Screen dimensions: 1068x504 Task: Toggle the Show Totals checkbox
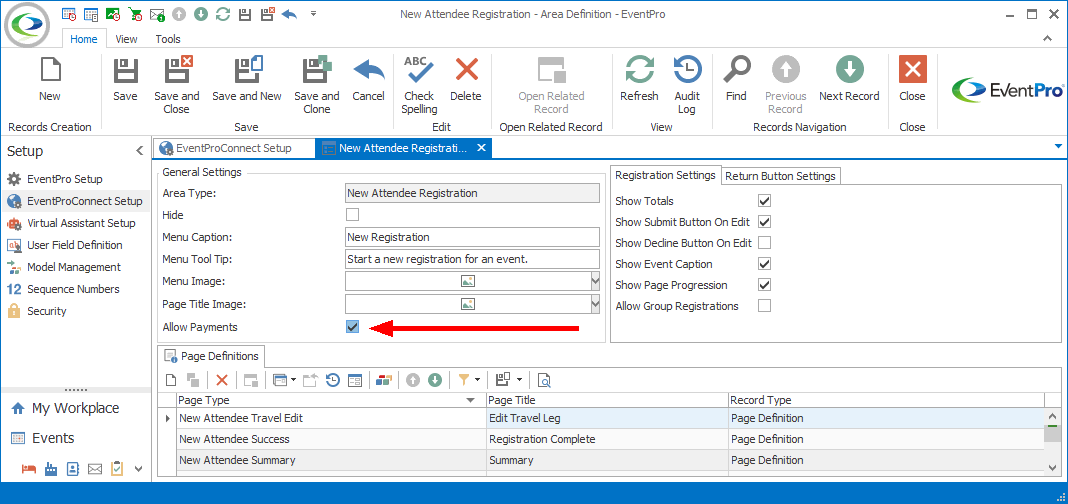tap(764, 201)
